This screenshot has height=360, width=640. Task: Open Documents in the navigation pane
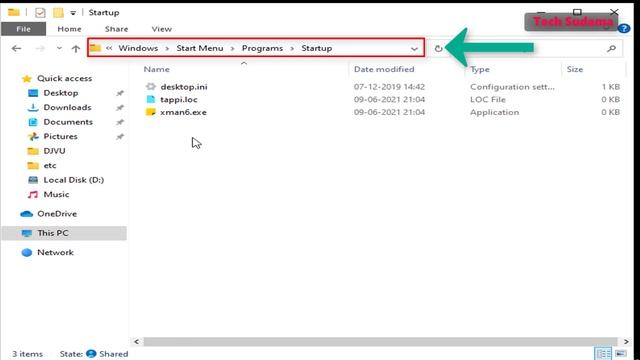[68, 122]
